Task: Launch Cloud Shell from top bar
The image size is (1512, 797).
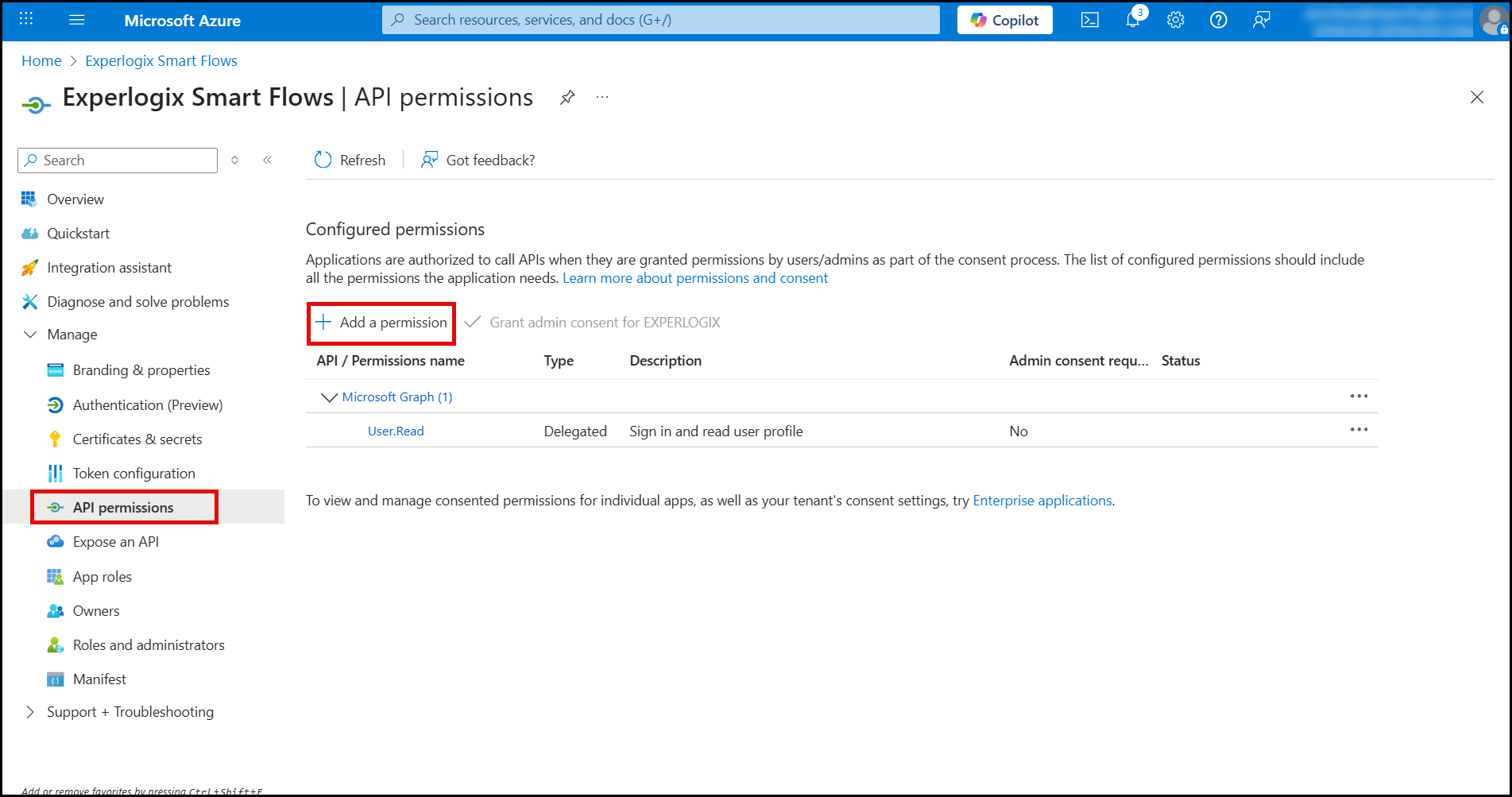Action: pyautogui.click(x=1090, y=20)
